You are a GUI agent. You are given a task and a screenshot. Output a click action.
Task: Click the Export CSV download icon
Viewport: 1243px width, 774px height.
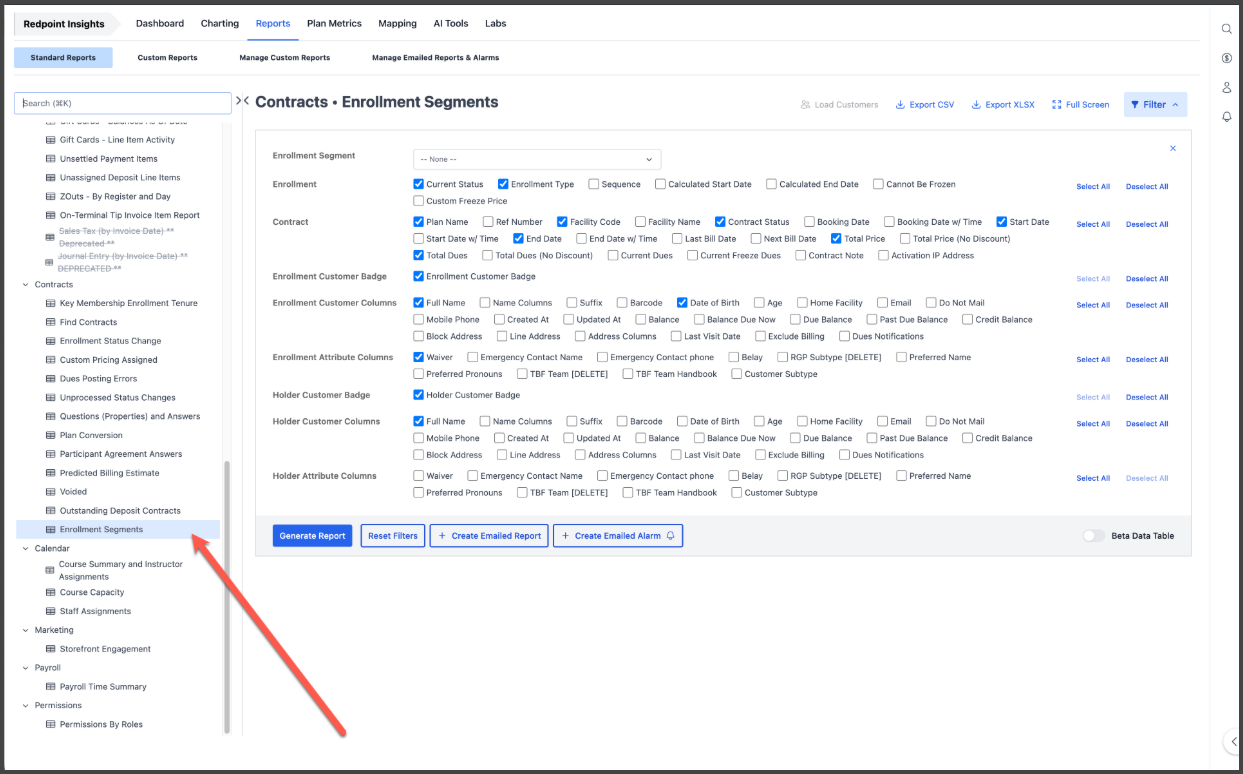900,105
